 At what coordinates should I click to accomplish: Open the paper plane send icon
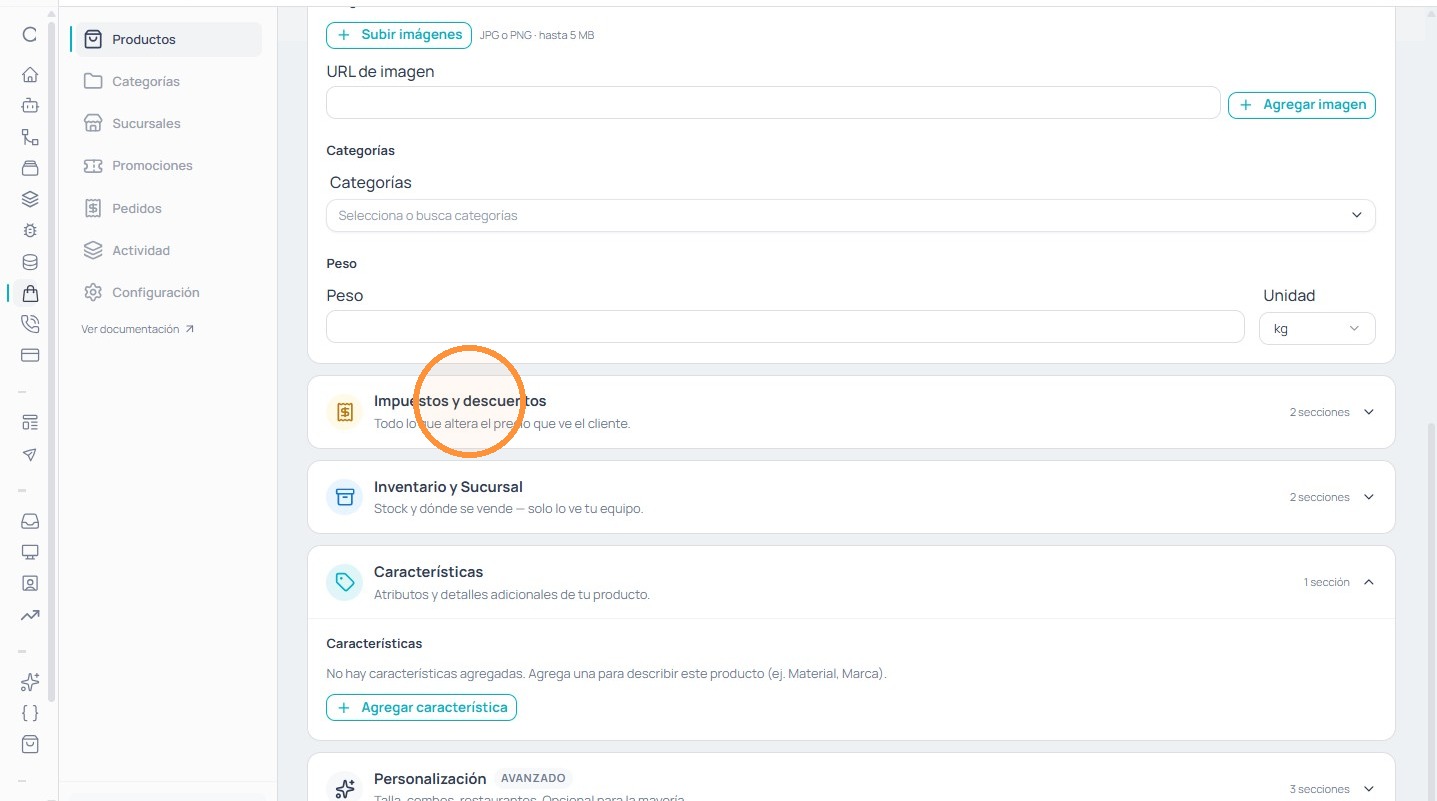point(30,454)
